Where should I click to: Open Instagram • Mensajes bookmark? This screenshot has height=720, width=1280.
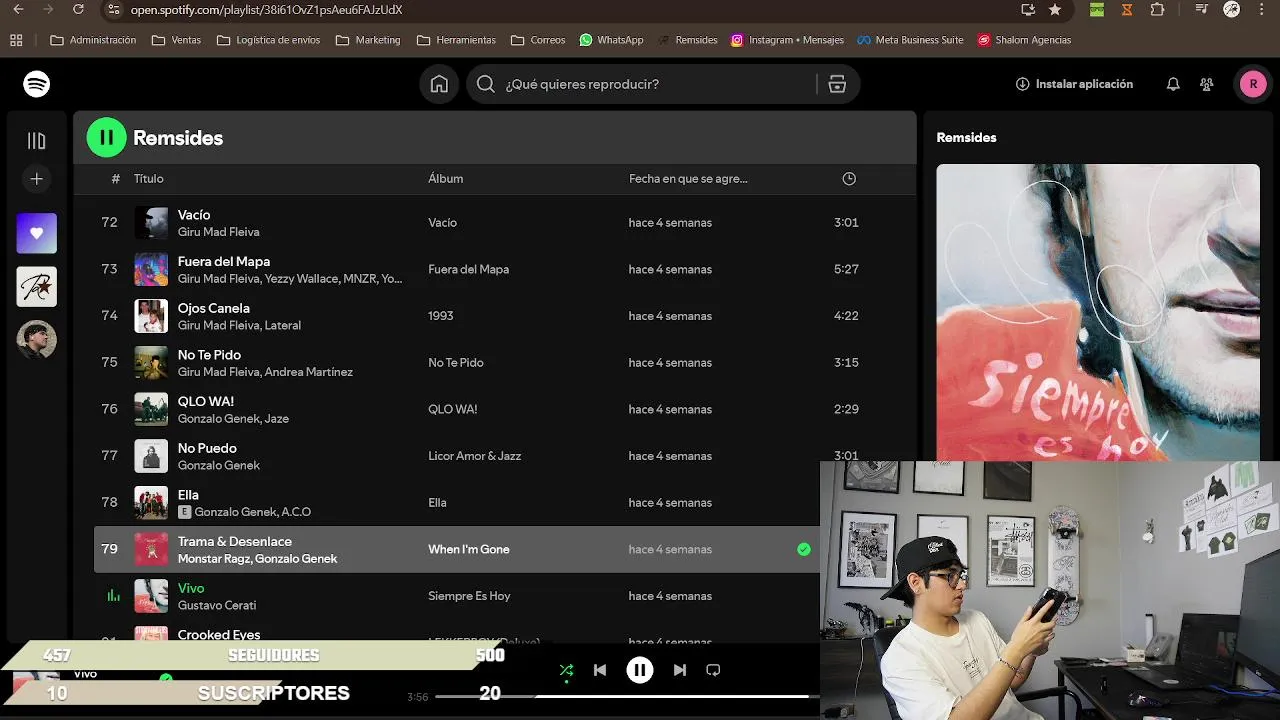pyautogui.click(x=787, y=40)
